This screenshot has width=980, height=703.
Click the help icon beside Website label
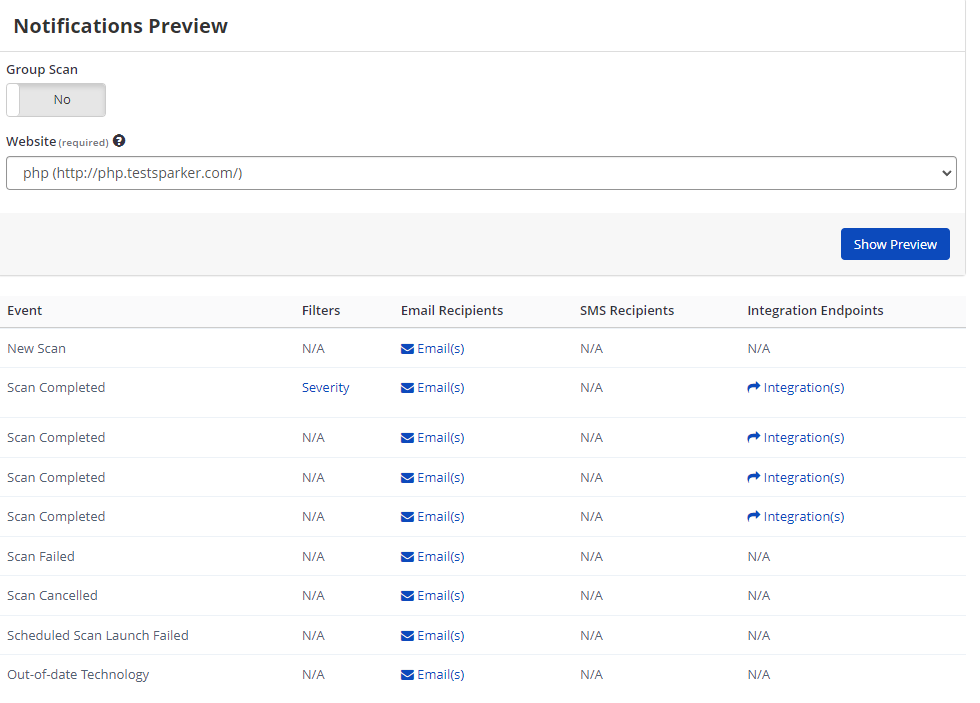(119, 141)
